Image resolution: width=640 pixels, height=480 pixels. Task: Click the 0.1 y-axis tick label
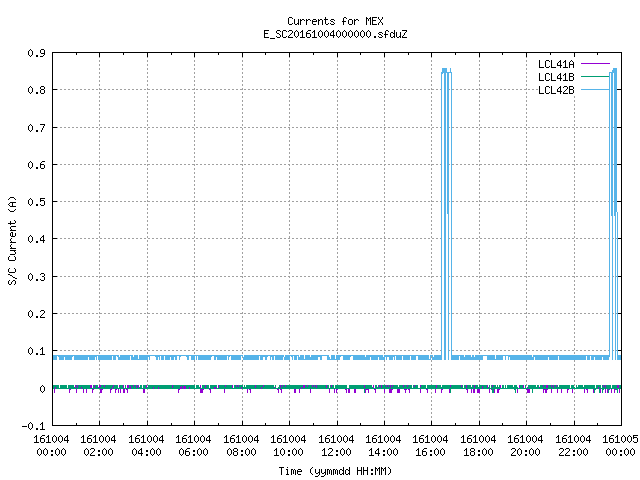click(36, 351)
